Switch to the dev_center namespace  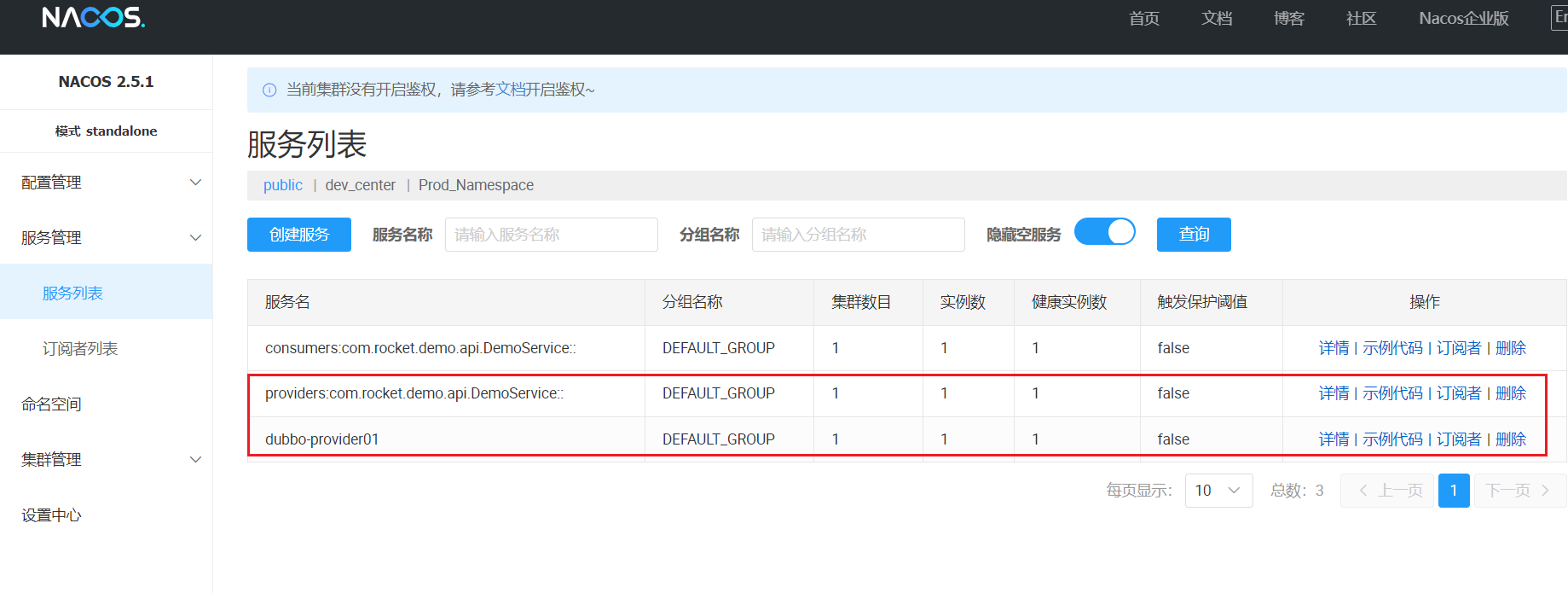tap(360, 185)
